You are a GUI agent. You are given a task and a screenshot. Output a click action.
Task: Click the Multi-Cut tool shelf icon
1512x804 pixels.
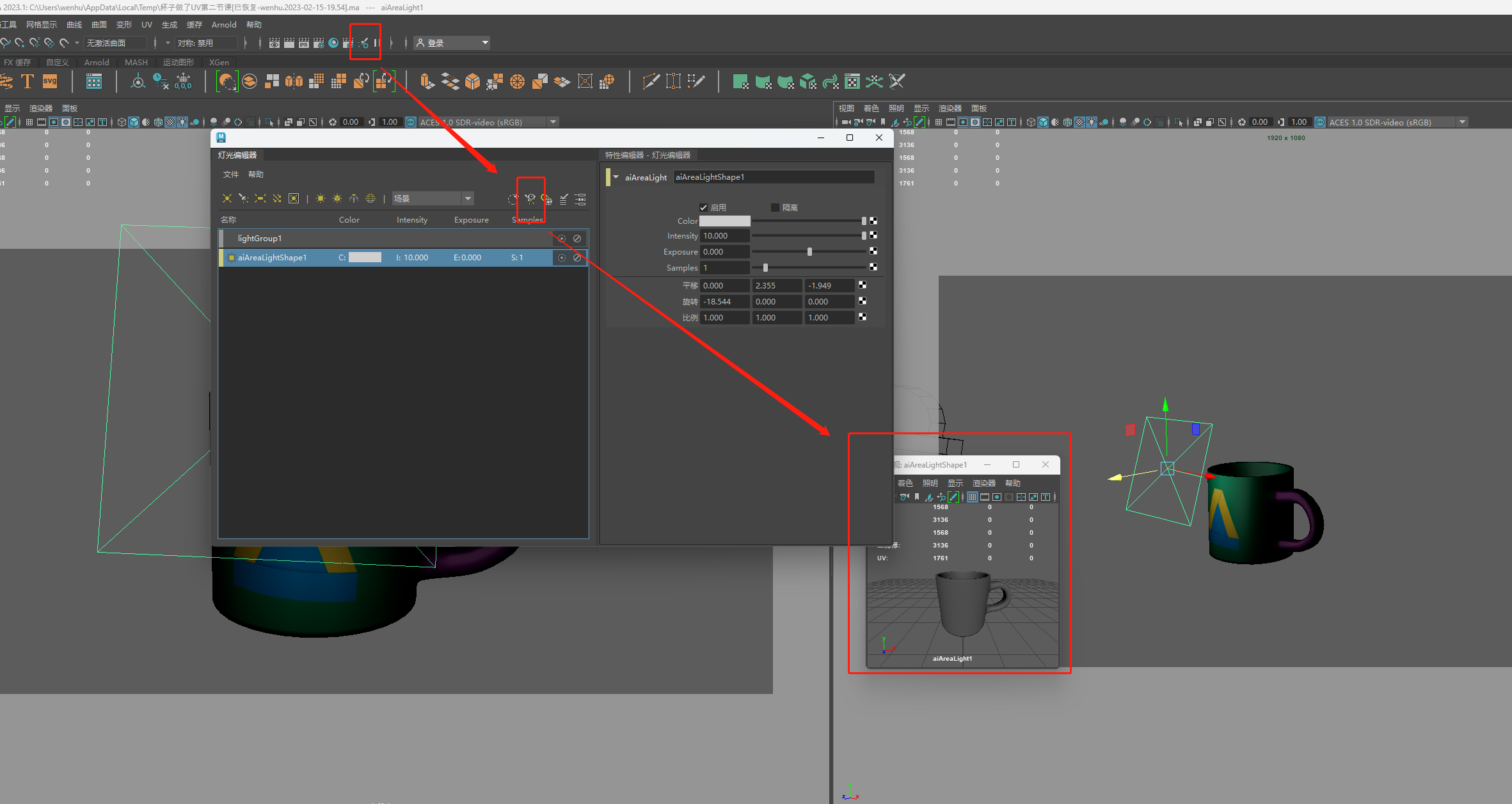pos(651,81)
